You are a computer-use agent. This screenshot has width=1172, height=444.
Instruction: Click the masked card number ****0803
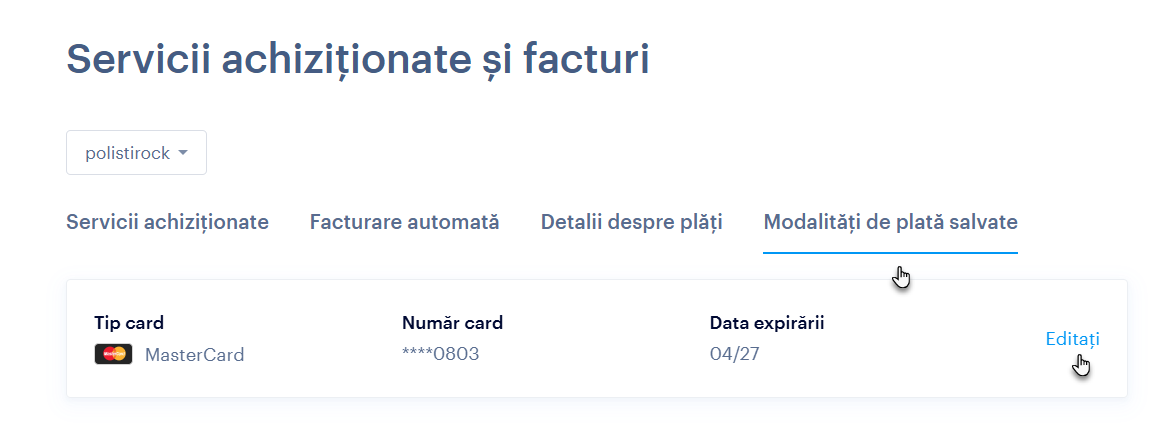pos(440,354)
